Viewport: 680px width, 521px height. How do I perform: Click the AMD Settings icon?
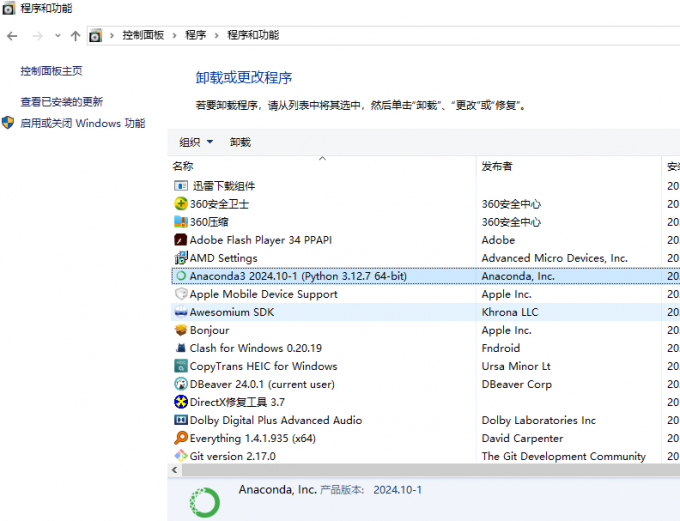181,257
